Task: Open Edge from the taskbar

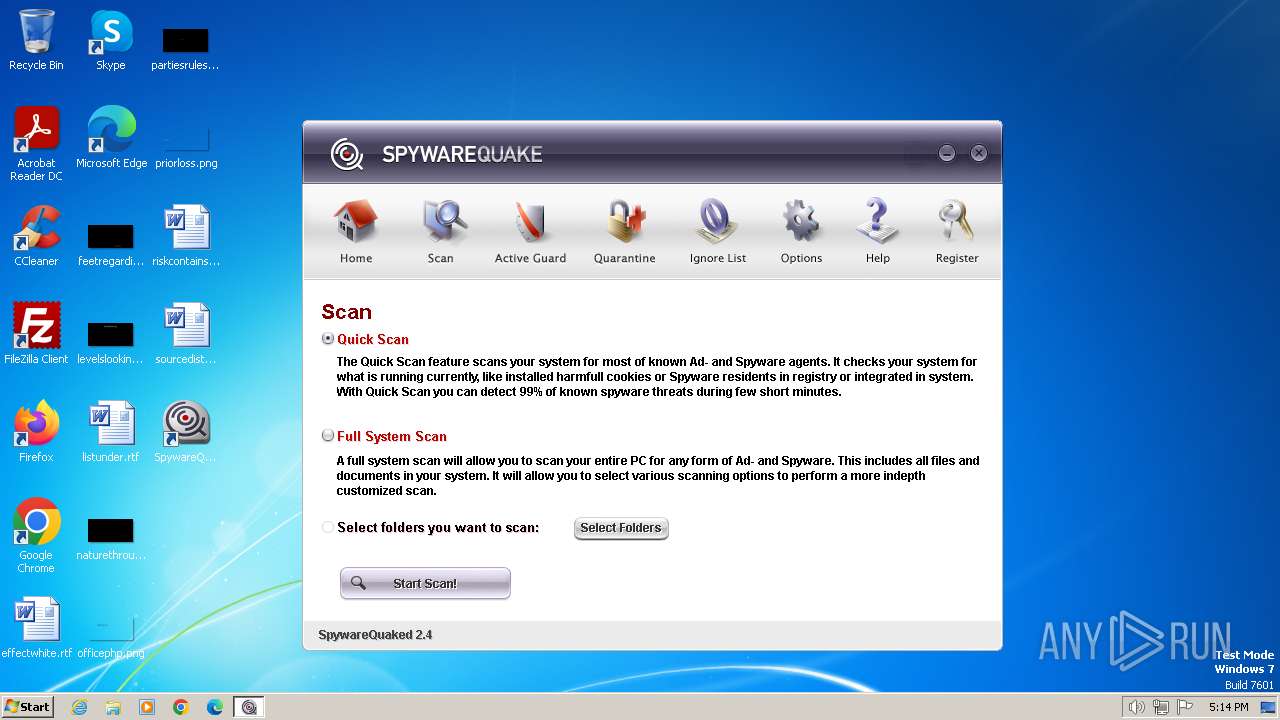Action: coord(215,707)
